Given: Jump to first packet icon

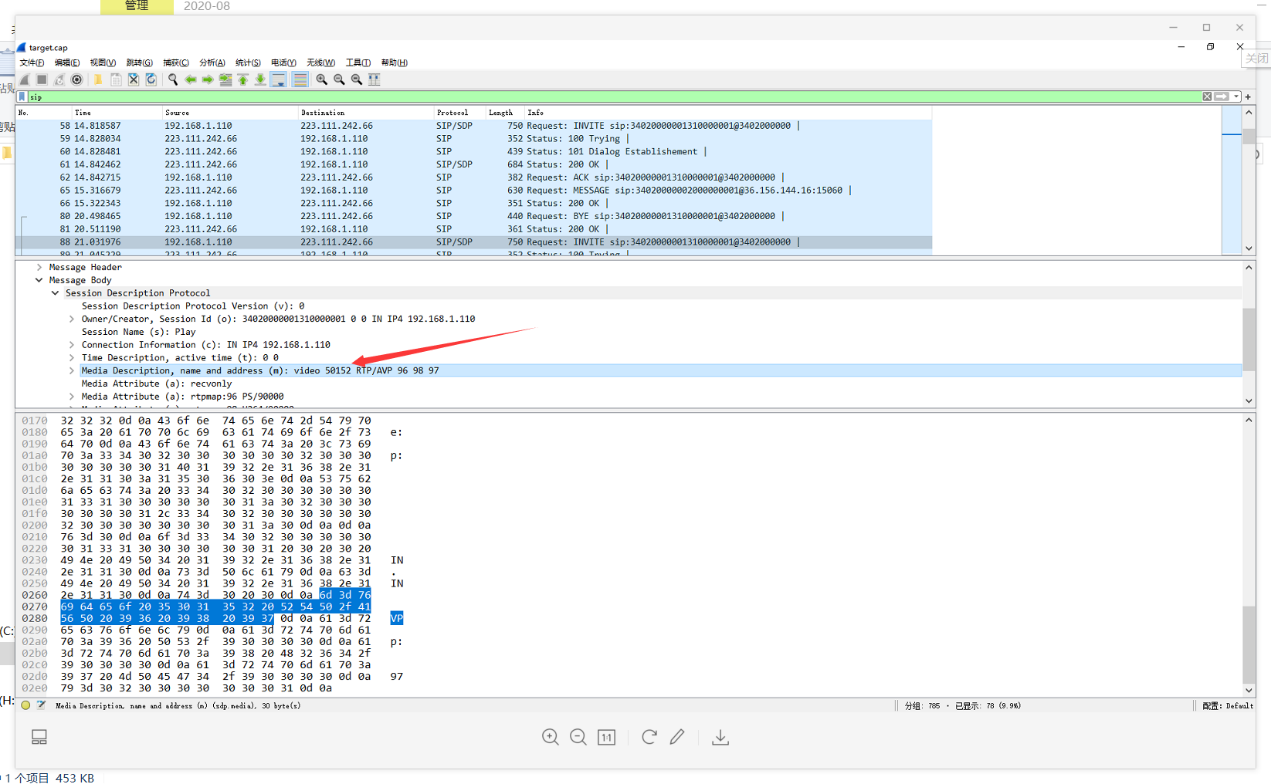Looking at the screenshot, I should click(x=242, y=79).
